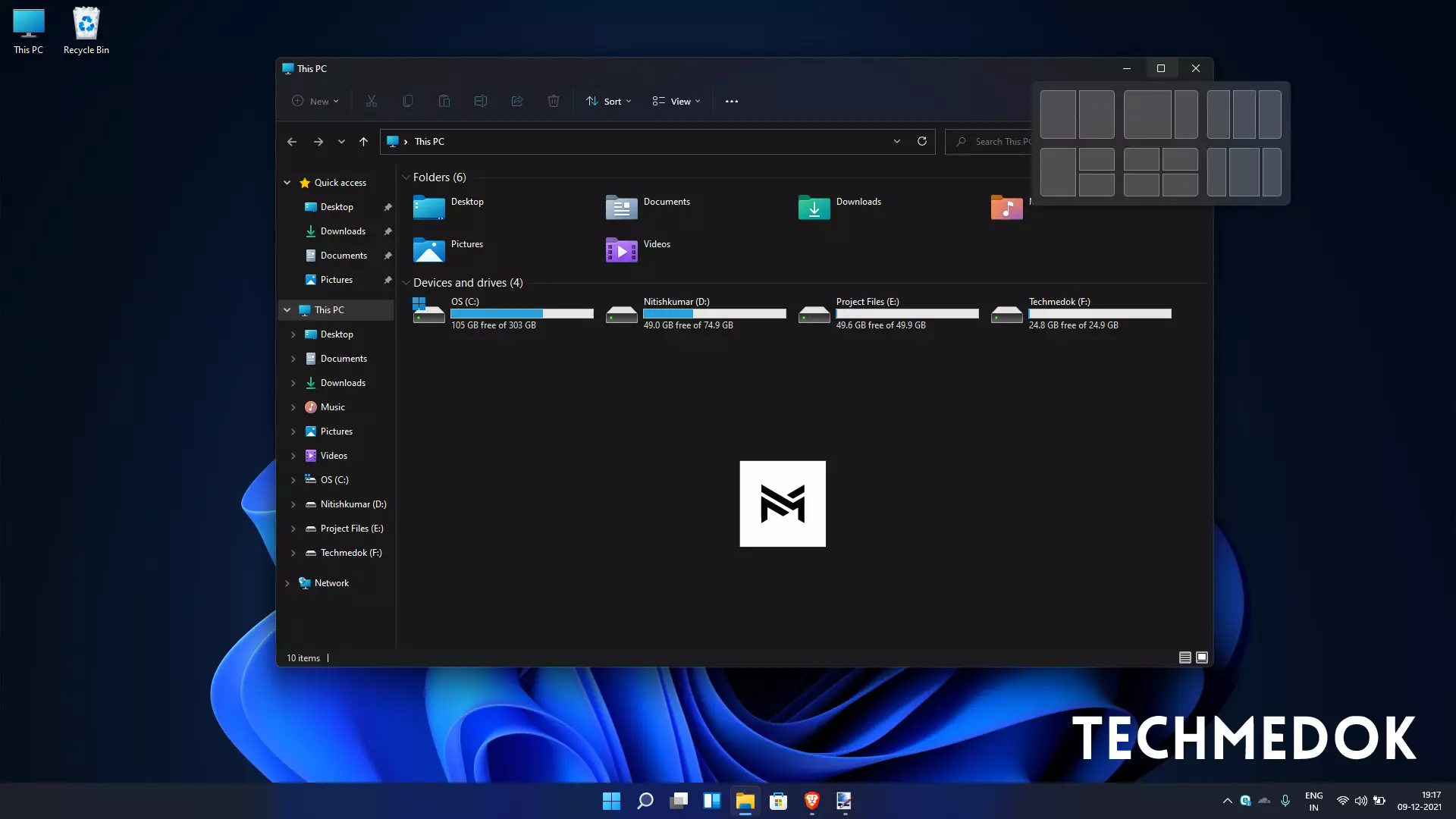This screenshot has height=819, width=1456.
Task: Collapse the Quick access tree node
Action: [287, 183]
